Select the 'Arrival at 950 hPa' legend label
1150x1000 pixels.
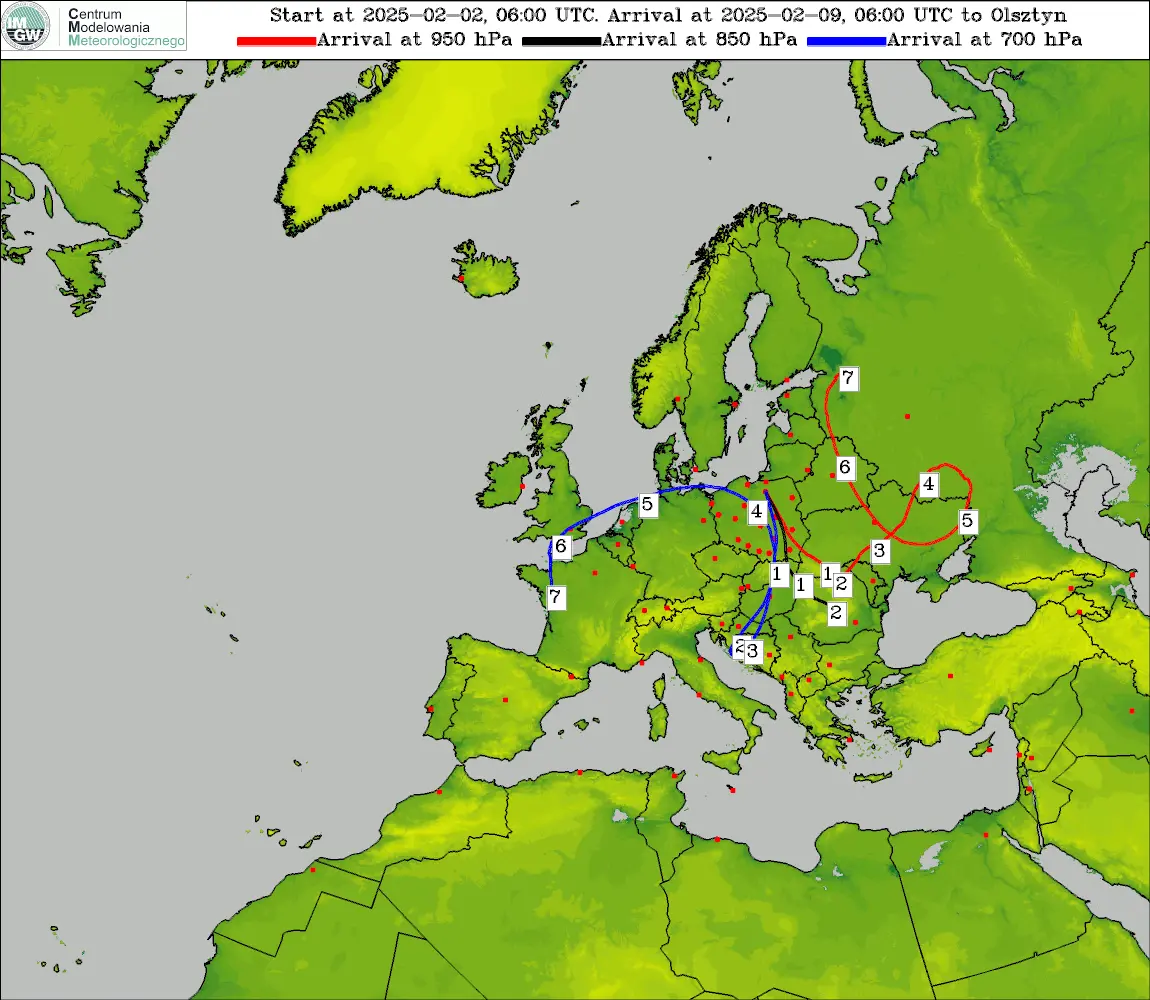click(414, 40)
